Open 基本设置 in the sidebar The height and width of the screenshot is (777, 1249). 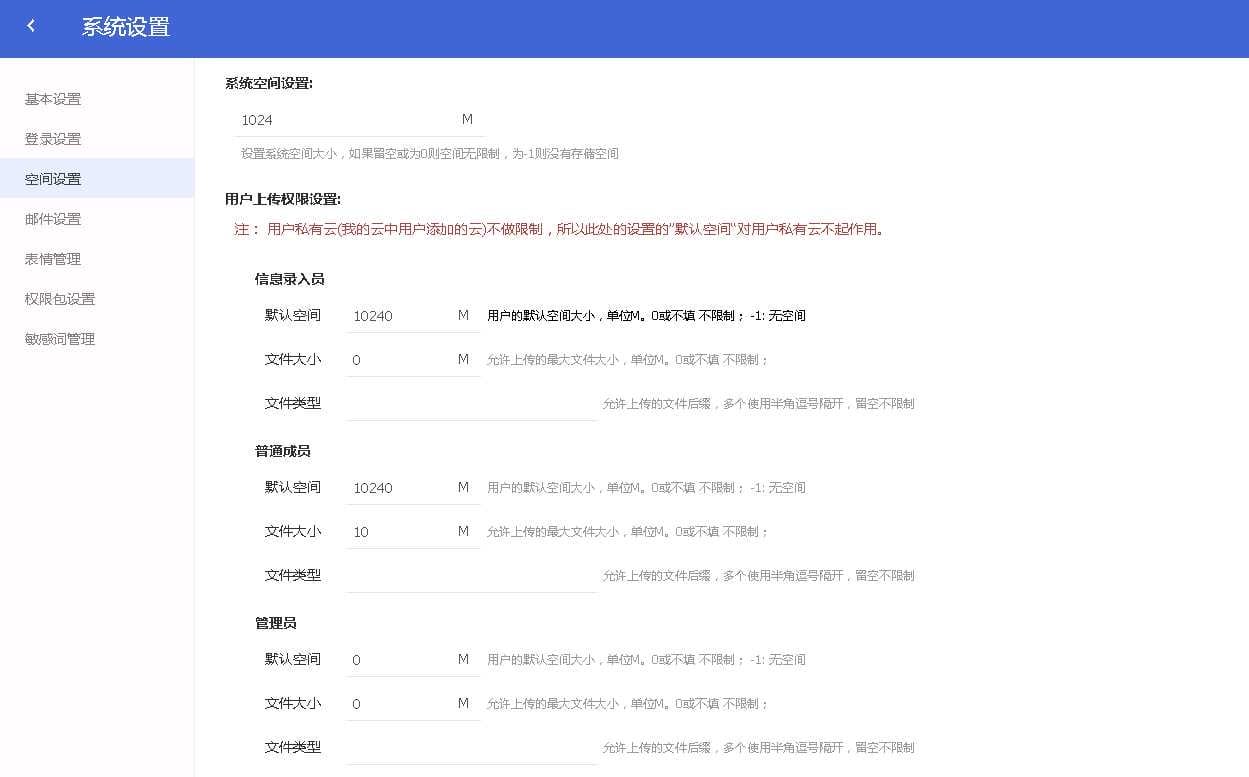click(x=53, y=99)
